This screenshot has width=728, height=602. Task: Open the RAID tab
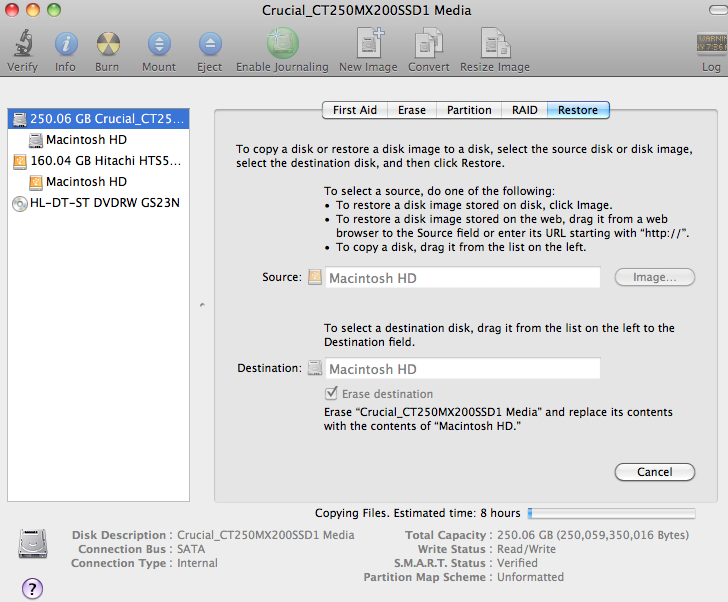pos(525,110)
